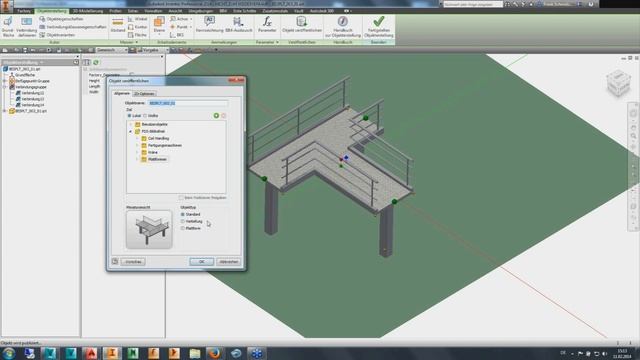Switch to the 3D-Modellierung ribbon tab

[x=88, y=11]
